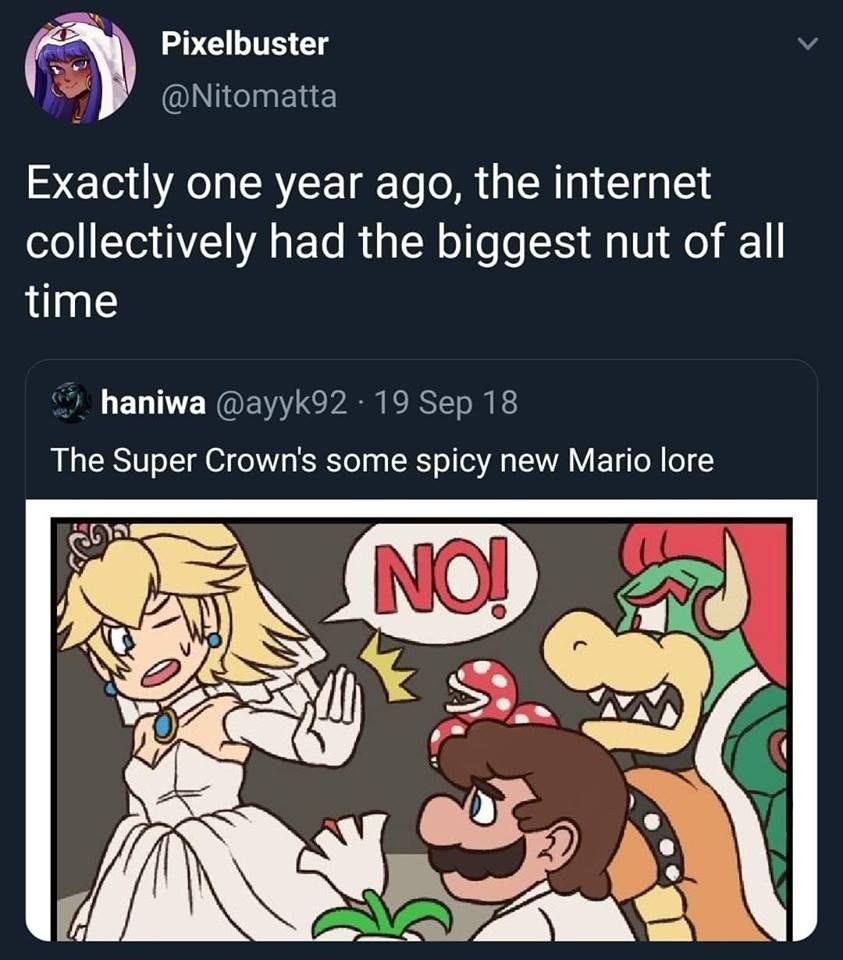Screen dimensions: 843x960
Task: Open haniwa's small avatar icon
Action: tap(72, 402)
